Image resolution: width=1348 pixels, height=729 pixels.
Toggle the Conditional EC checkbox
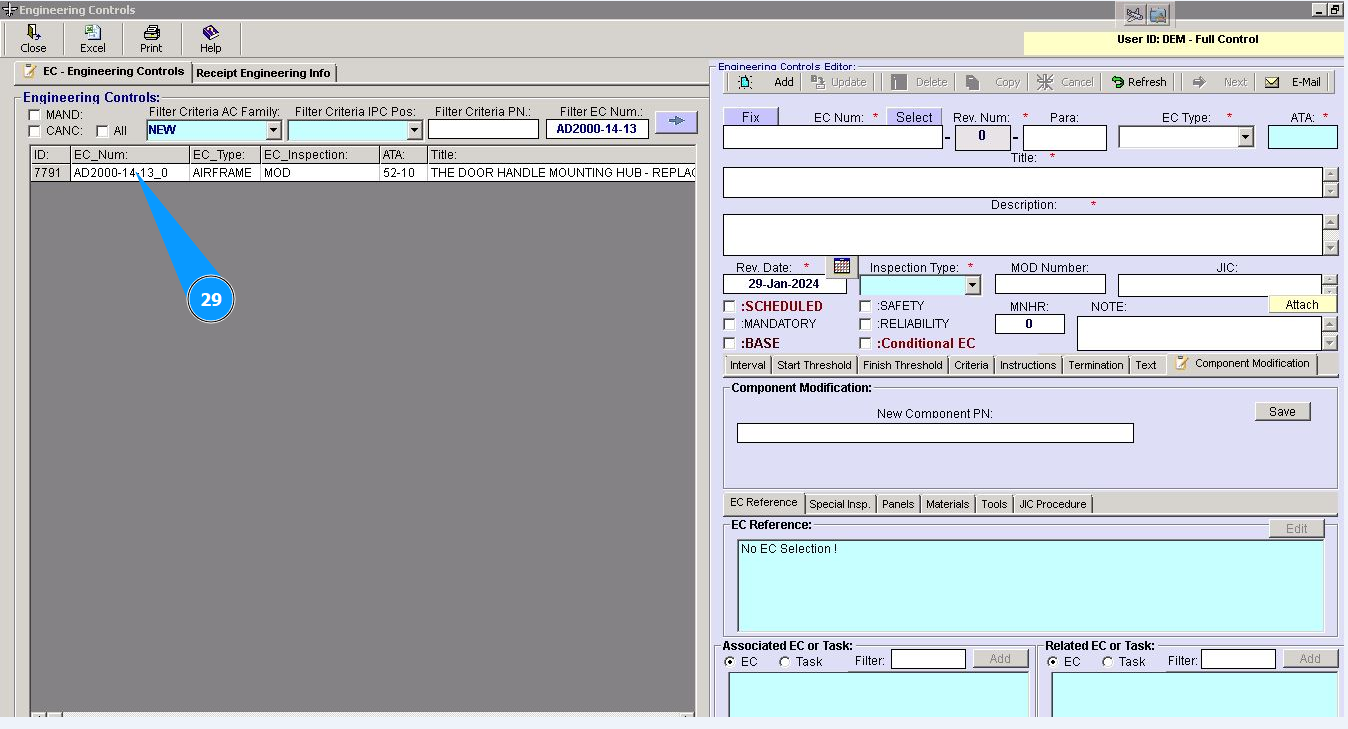coord(866,343)
